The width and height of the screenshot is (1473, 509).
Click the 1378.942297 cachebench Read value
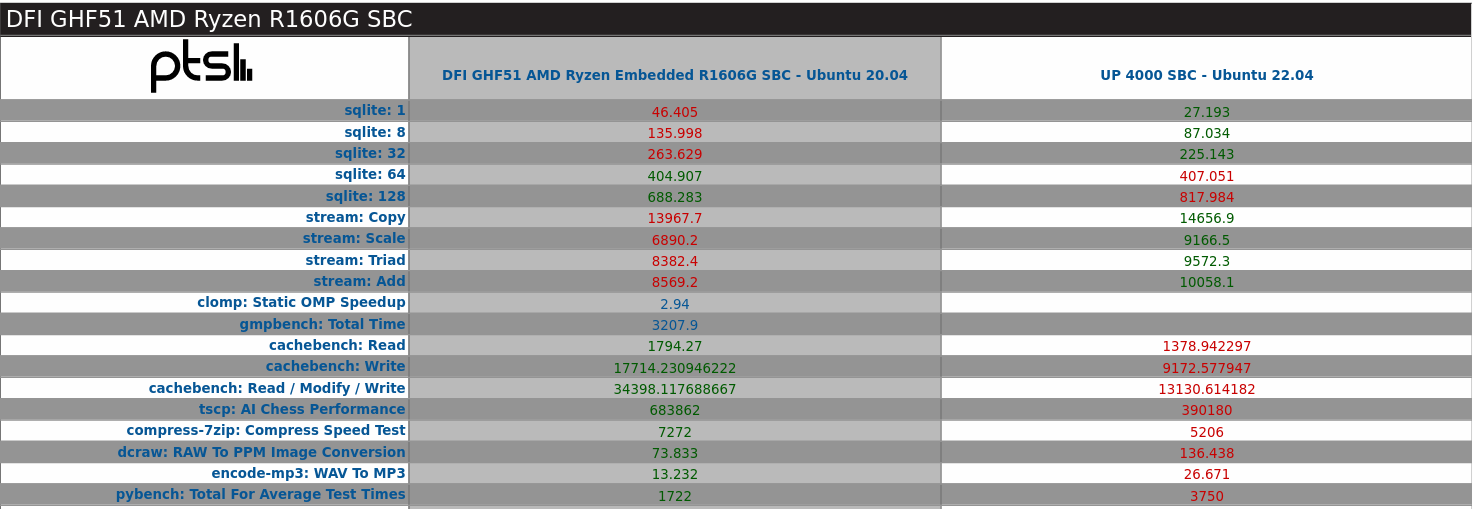[1207, 347]
